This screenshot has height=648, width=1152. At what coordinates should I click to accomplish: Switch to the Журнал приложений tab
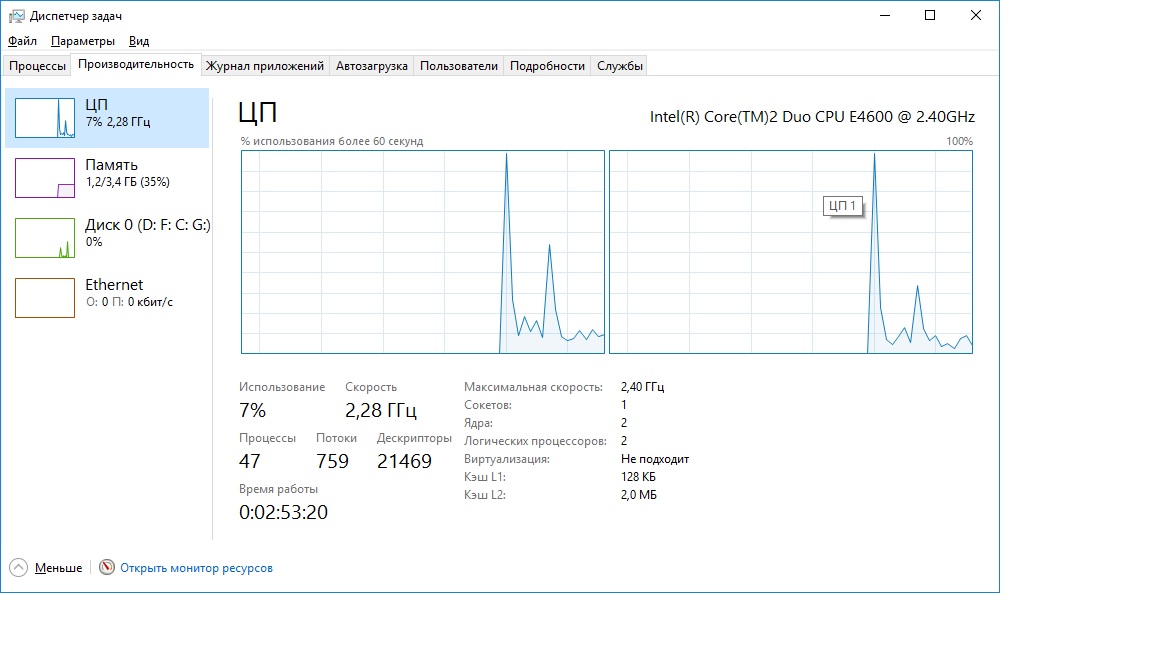[264, 66]
